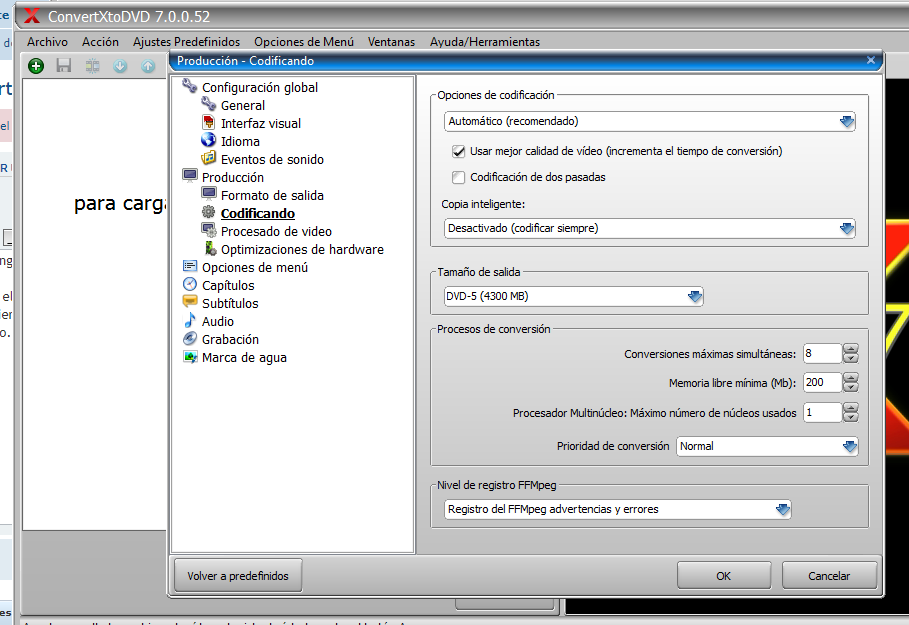Open the Prioridad de conversión dropdown
The width and height of the screenshot is (909, 625).
[x=767, y=446]
